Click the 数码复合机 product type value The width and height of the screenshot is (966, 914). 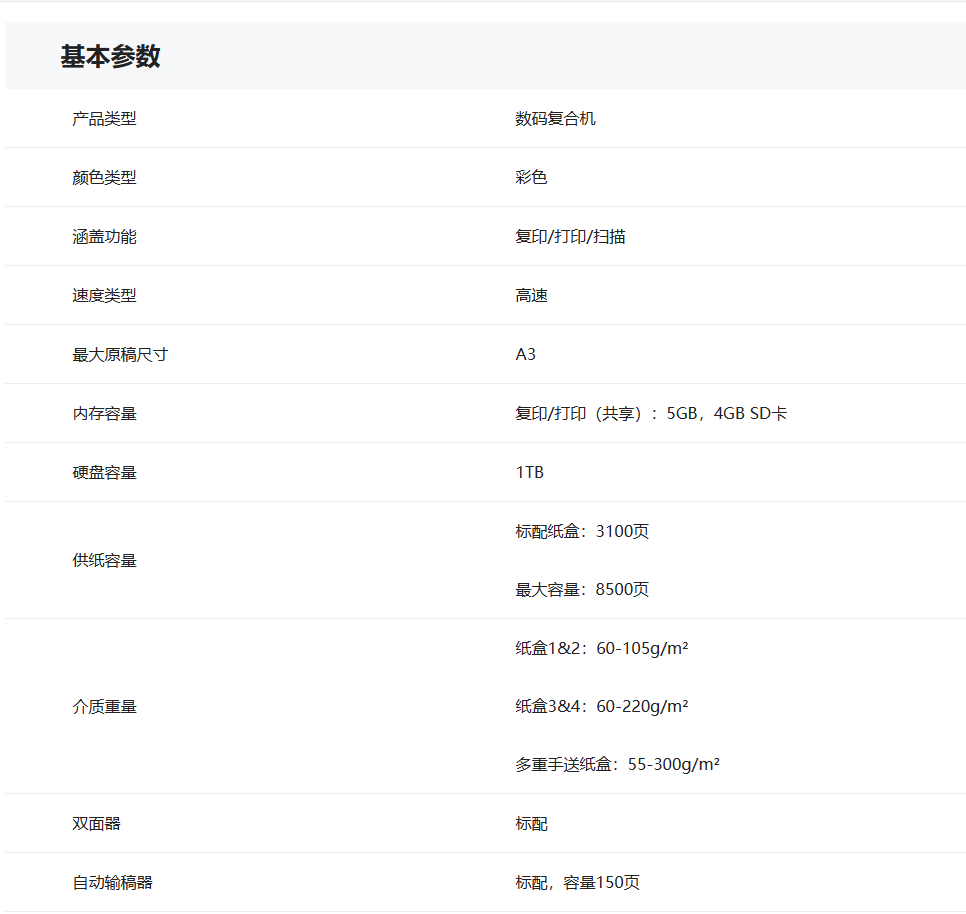pos(555,119)
